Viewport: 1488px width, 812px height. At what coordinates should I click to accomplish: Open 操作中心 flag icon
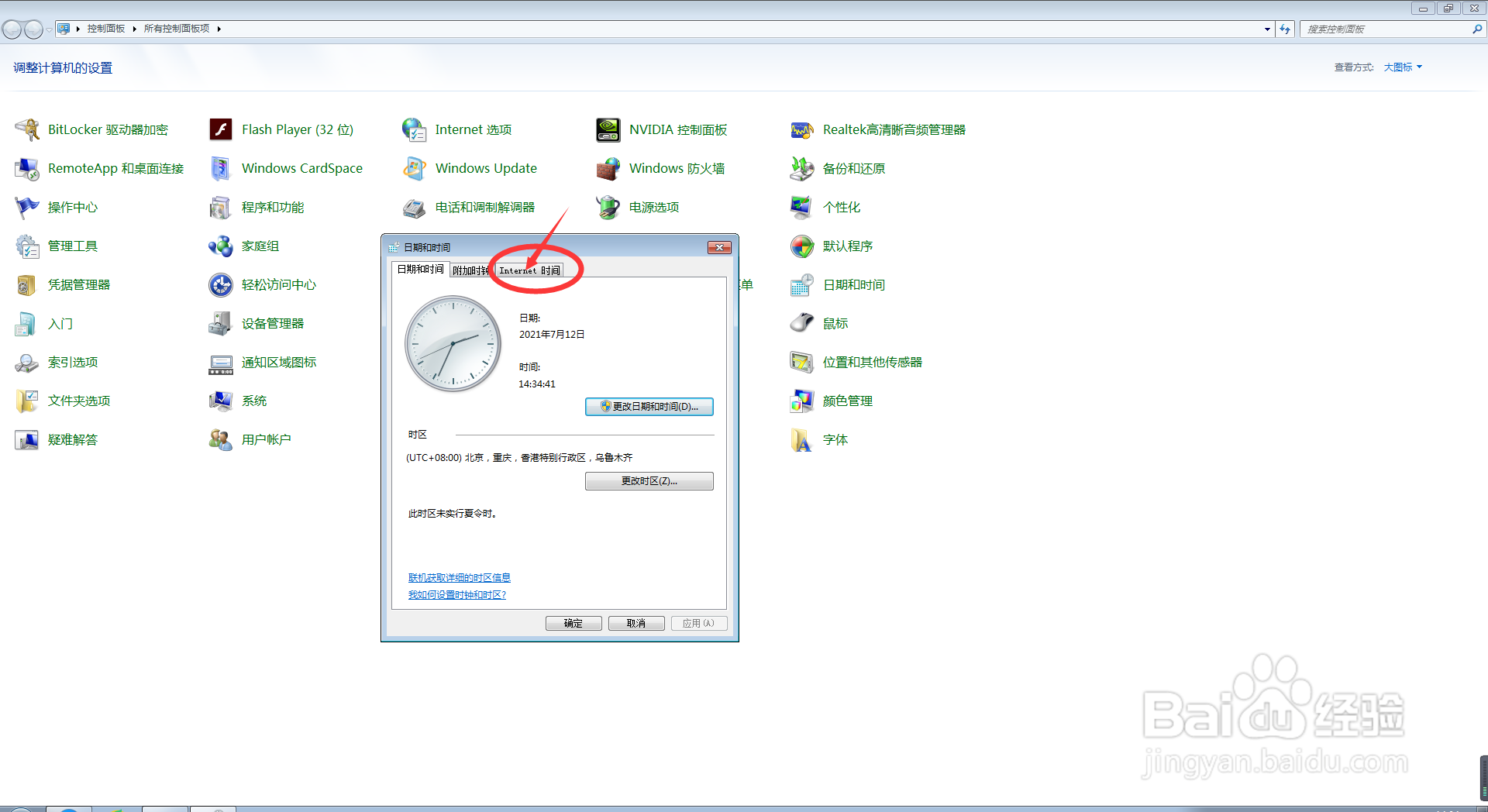pyautogui.click(x=27, y=207)
